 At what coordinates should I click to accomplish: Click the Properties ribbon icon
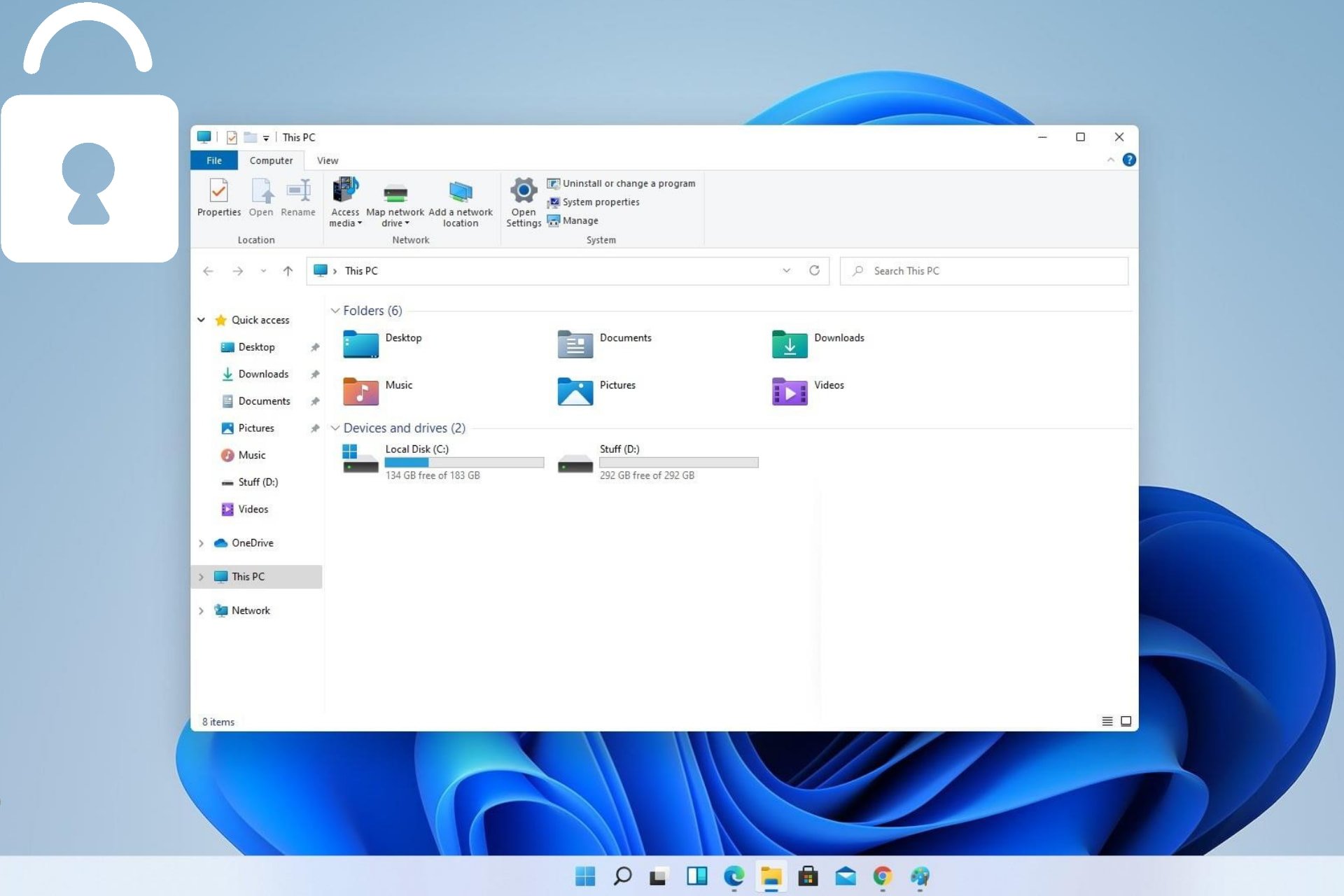click(x=218, y=190)
